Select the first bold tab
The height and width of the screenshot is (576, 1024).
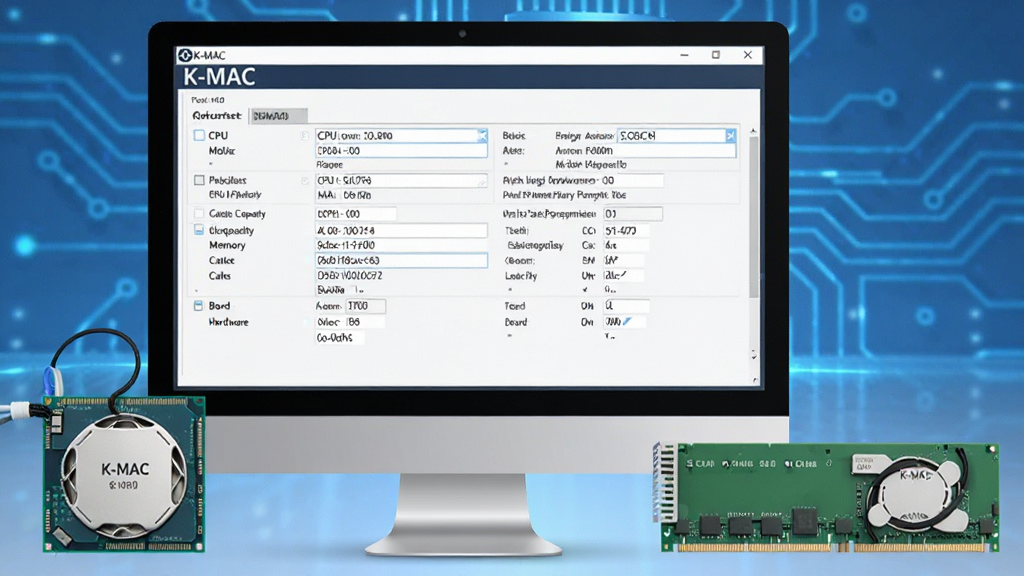click(217, 116)
